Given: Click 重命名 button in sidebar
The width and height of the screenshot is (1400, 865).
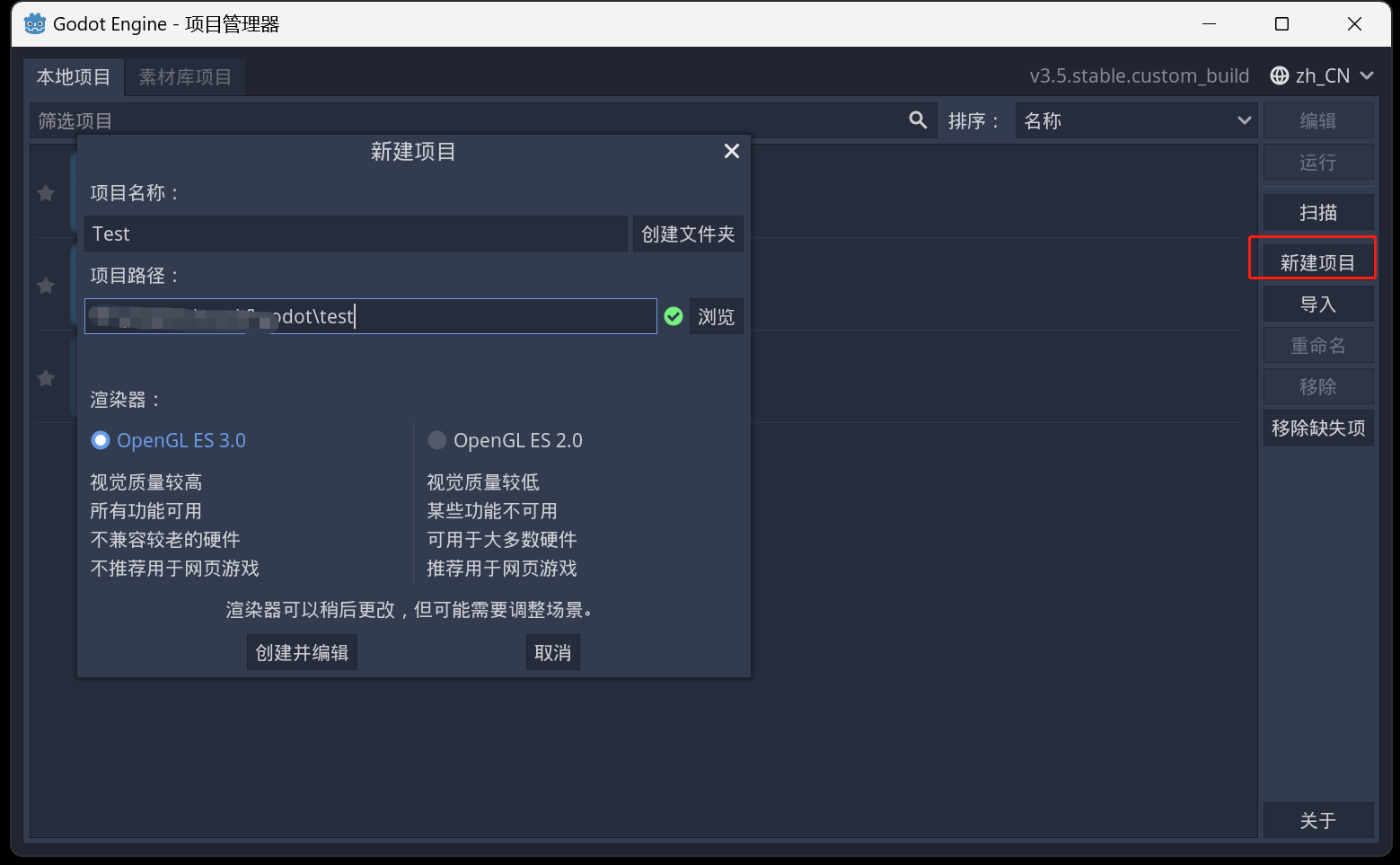Looking at the screenshot, I should pos(1318,345).
